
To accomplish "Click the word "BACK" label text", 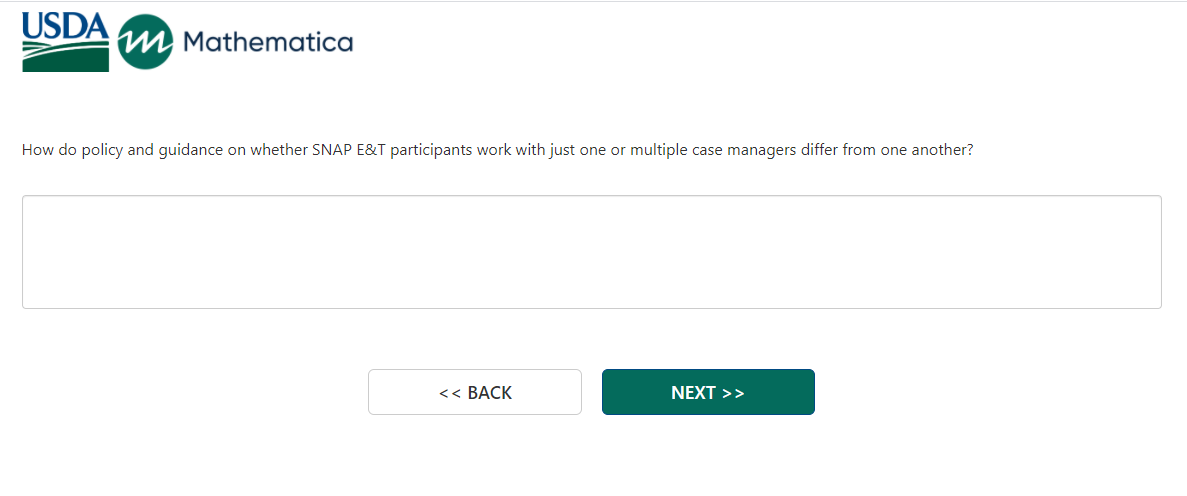I will (x=490, y=393).
